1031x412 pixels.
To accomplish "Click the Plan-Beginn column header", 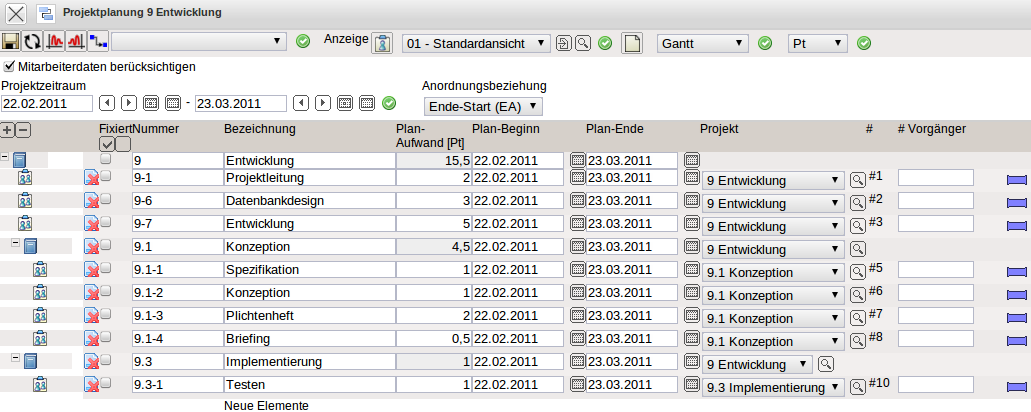I will click(x=506, y=129).
